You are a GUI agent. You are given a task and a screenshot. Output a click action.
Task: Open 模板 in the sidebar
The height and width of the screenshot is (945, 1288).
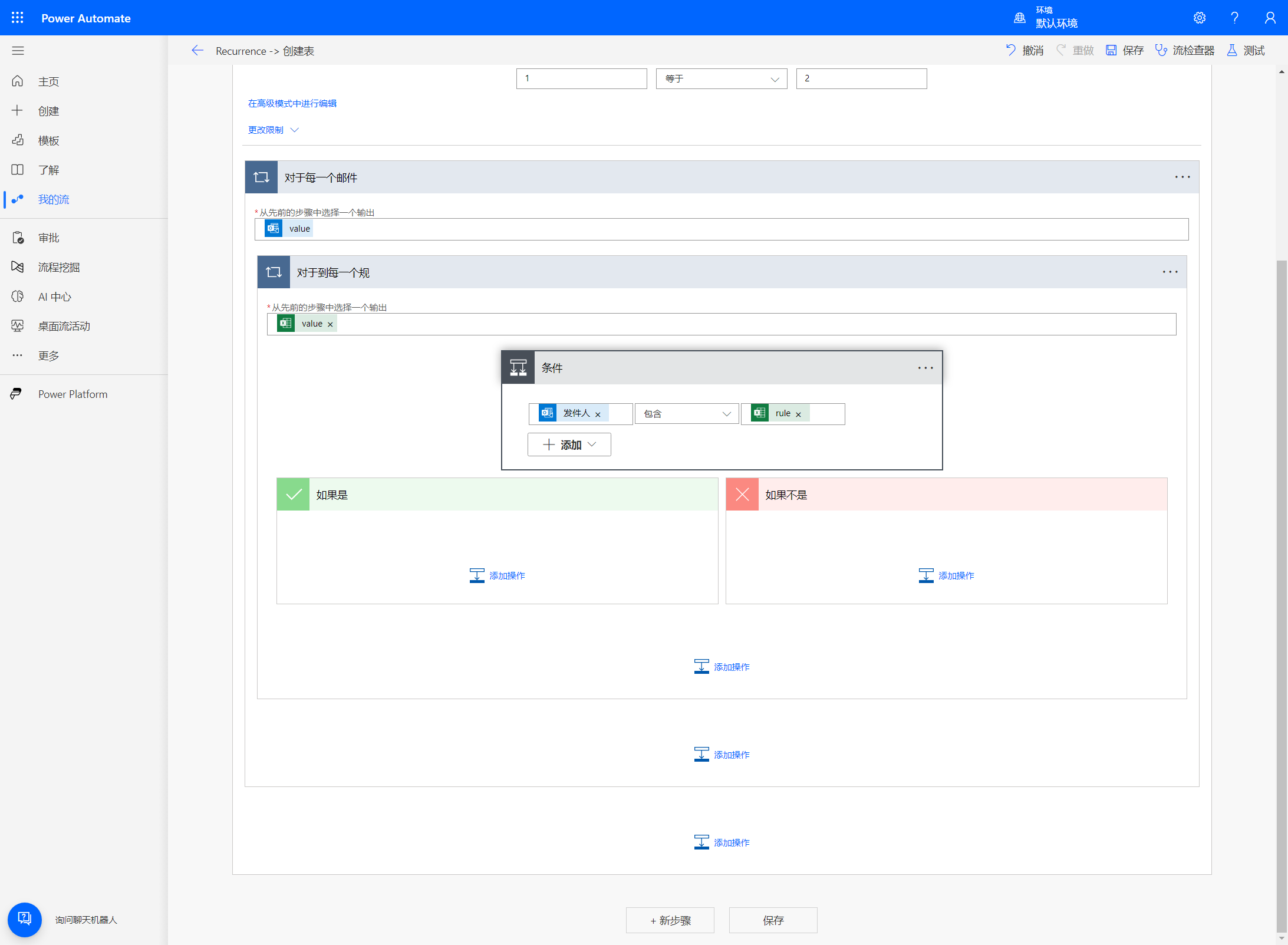[48, 140]
